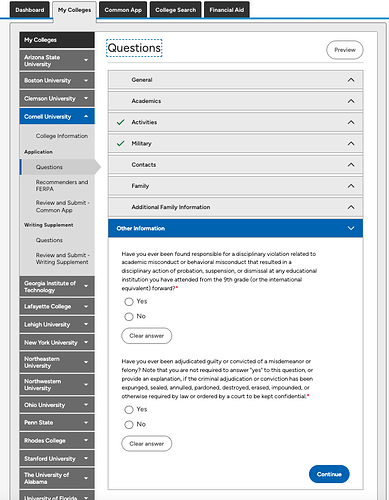The image size is (389, 500).
Task: Expand the General section chevron
Action: pyautogui.click(x=351, y=80)
